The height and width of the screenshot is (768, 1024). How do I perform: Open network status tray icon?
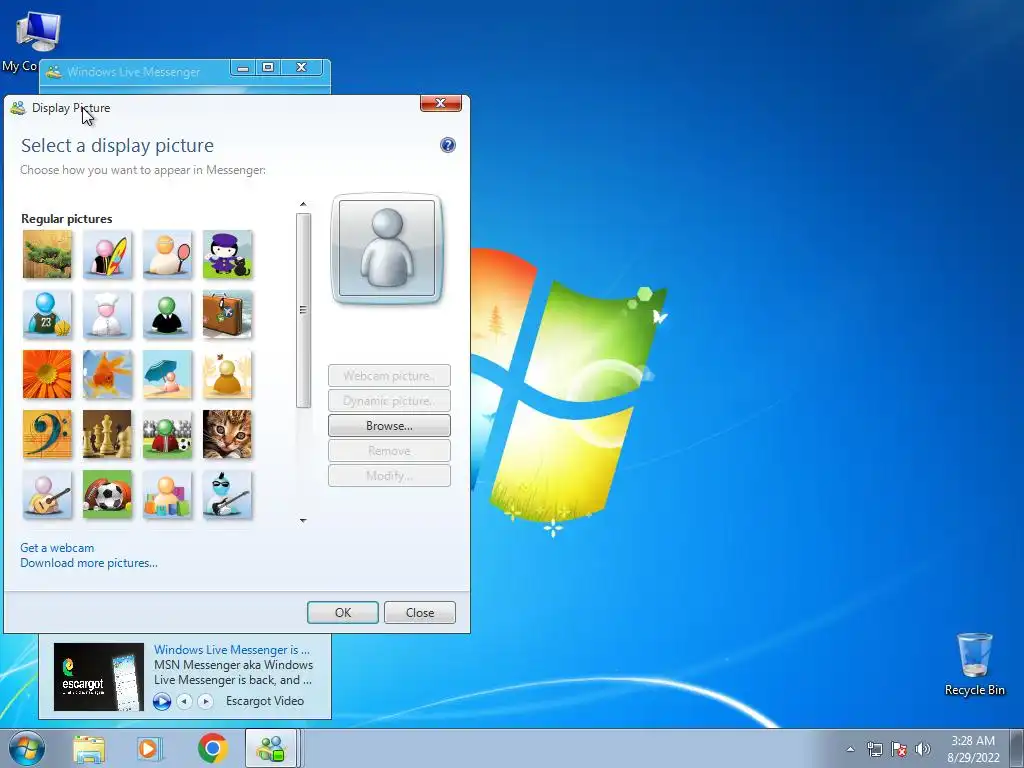874,749
